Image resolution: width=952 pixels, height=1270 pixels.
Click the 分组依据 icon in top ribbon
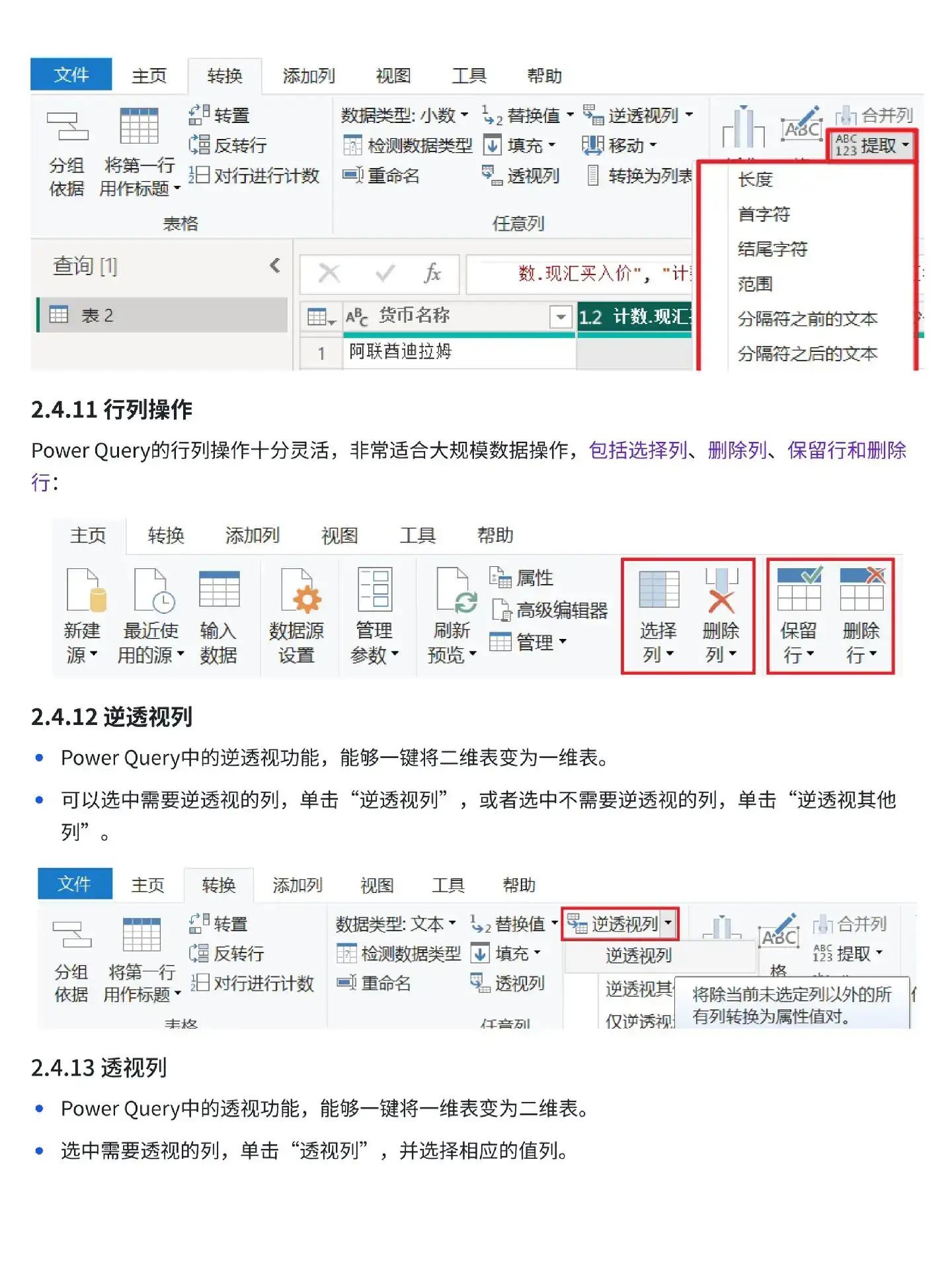[67, 127]
